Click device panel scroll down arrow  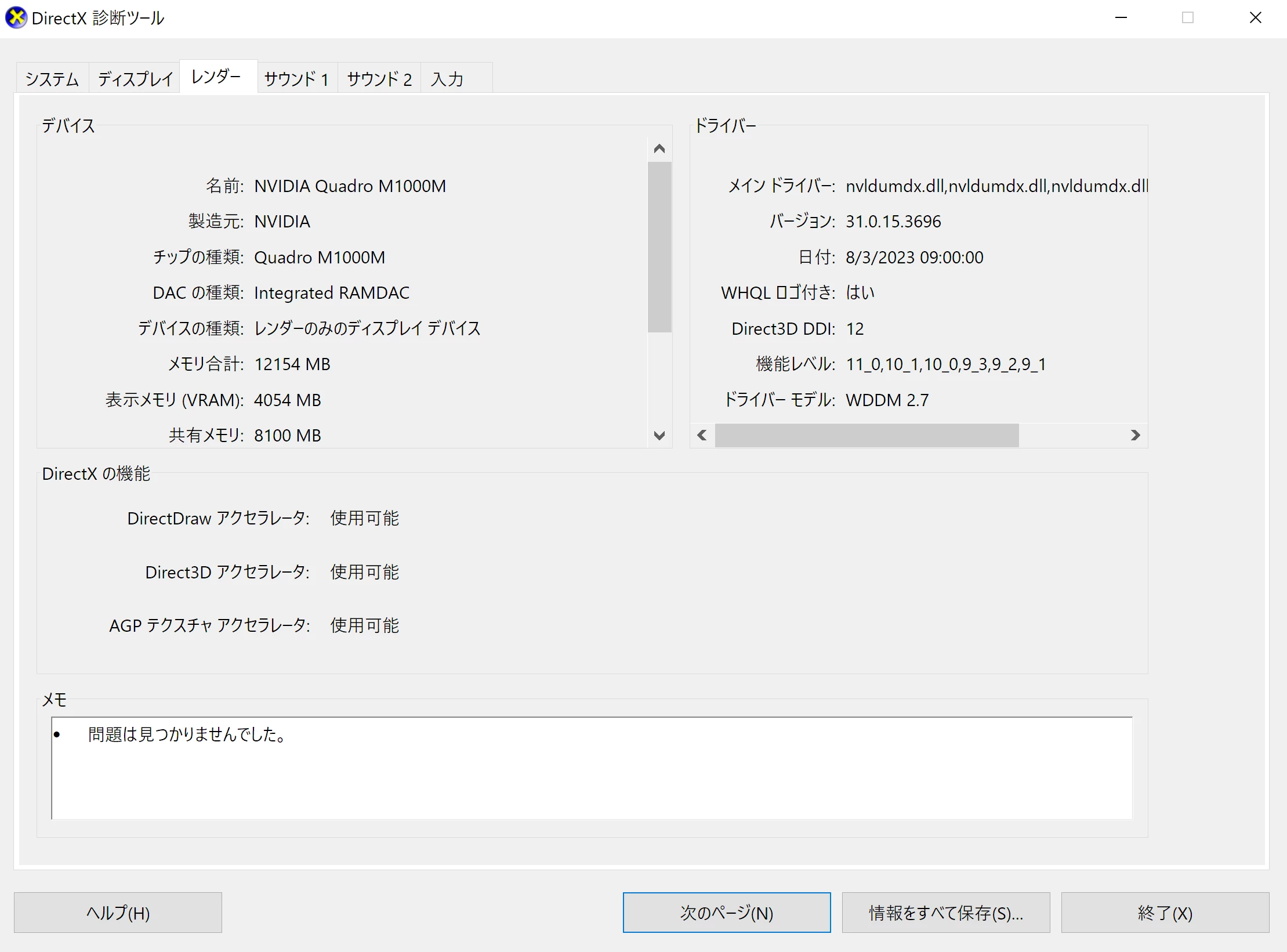tap(659, 435)
